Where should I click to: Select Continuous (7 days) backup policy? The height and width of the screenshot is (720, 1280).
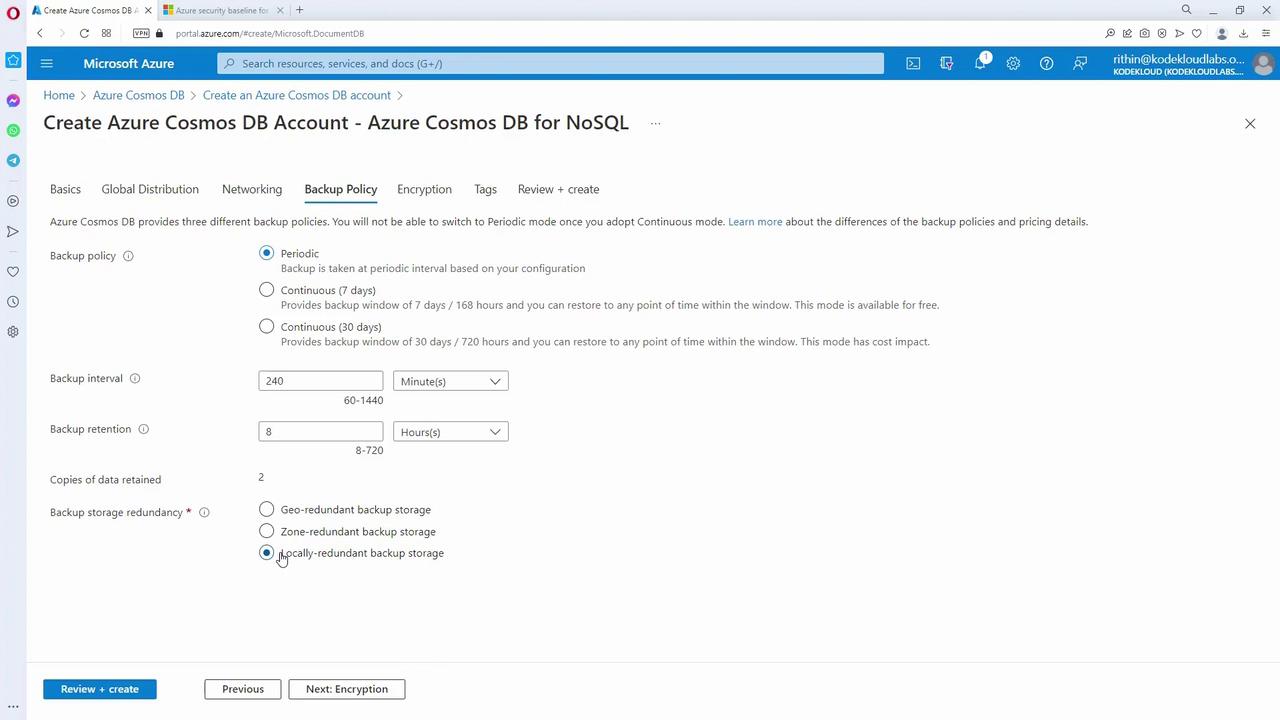(266, 290)
